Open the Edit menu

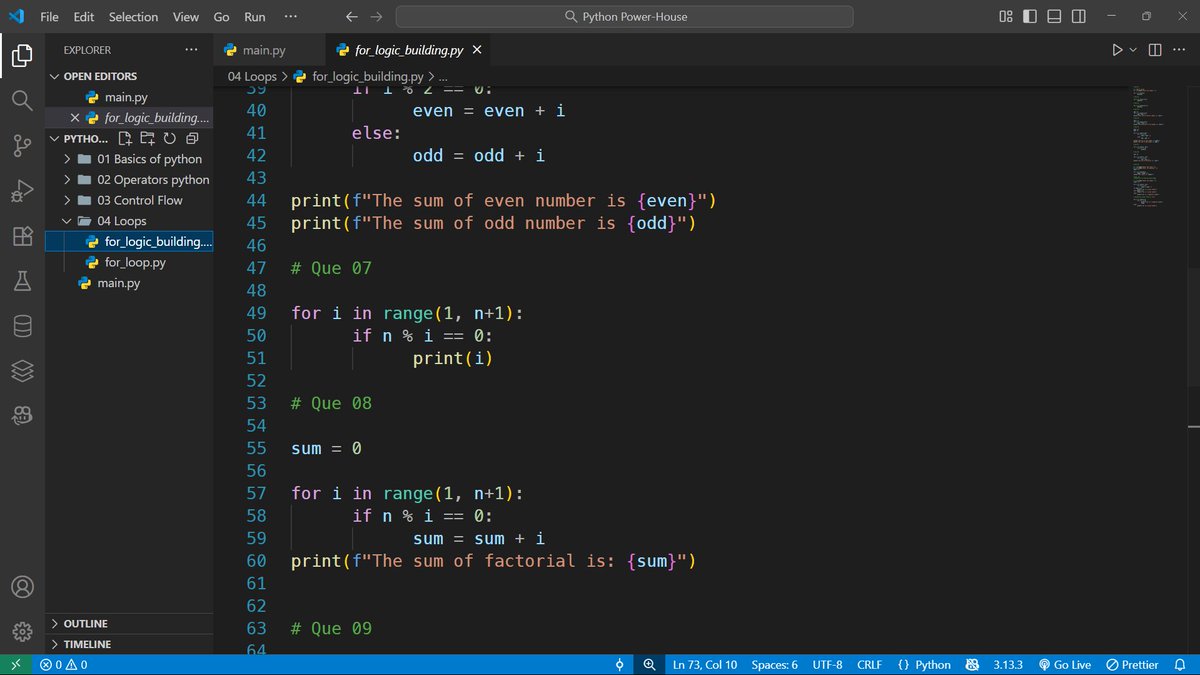(x=84, y=17)
